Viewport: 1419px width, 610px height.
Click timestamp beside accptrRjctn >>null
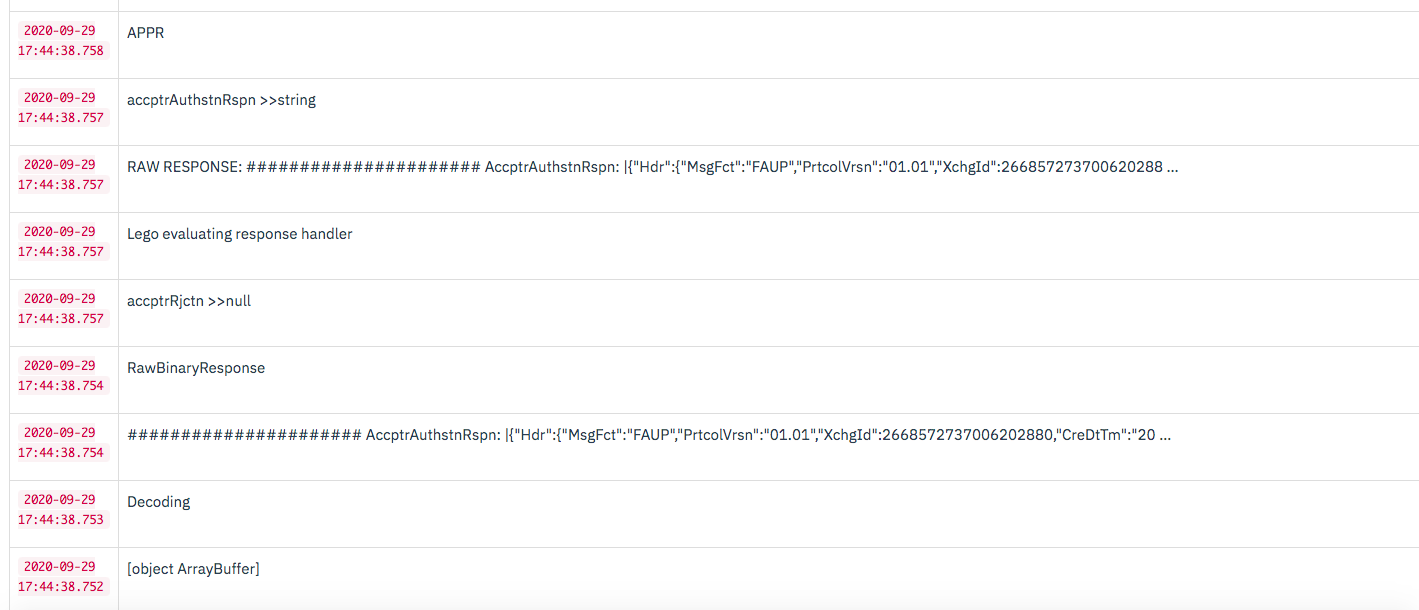[x=61, y=309]
